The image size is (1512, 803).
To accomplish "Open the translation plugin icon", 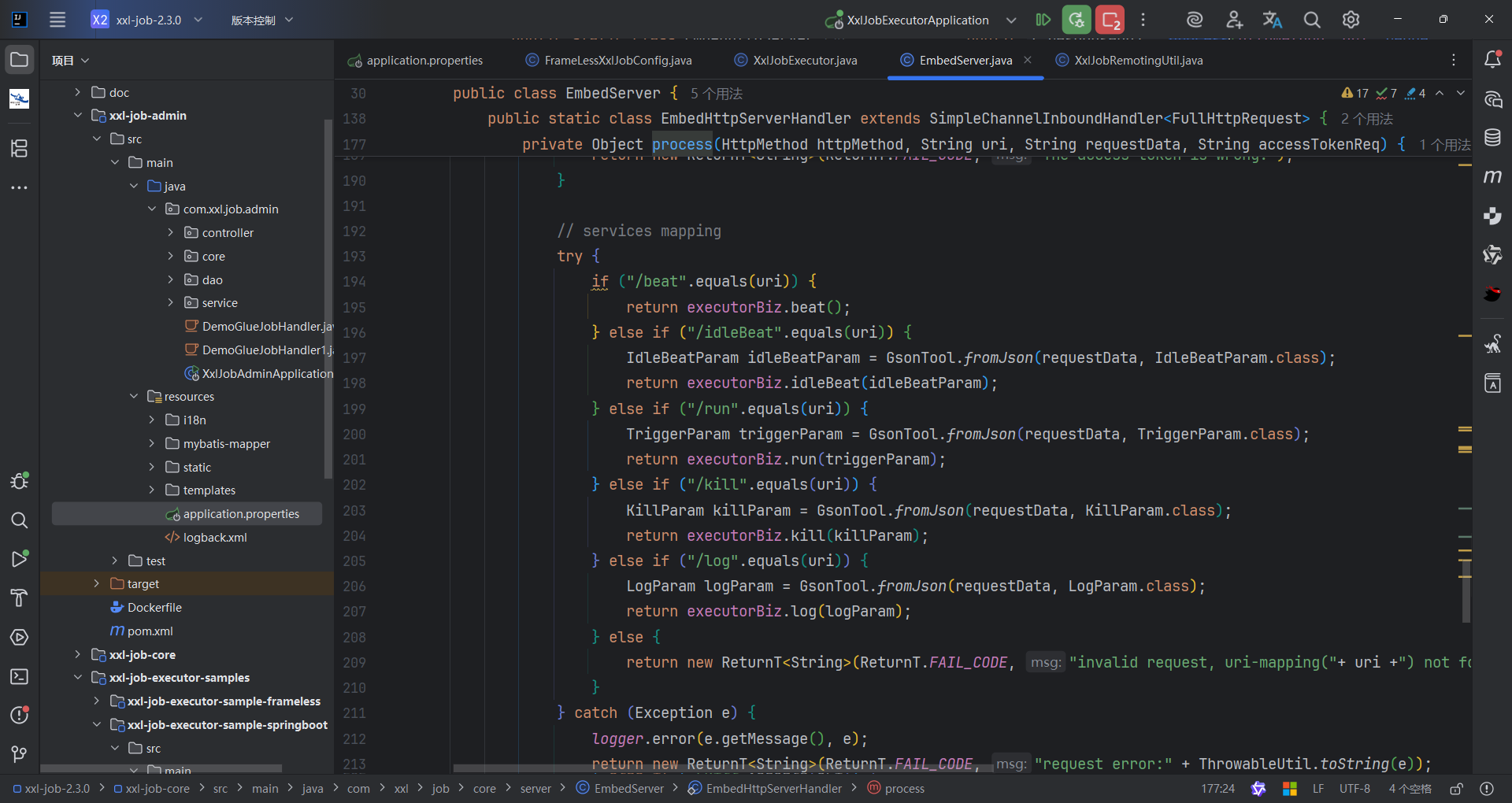I will click(1273, 20).
